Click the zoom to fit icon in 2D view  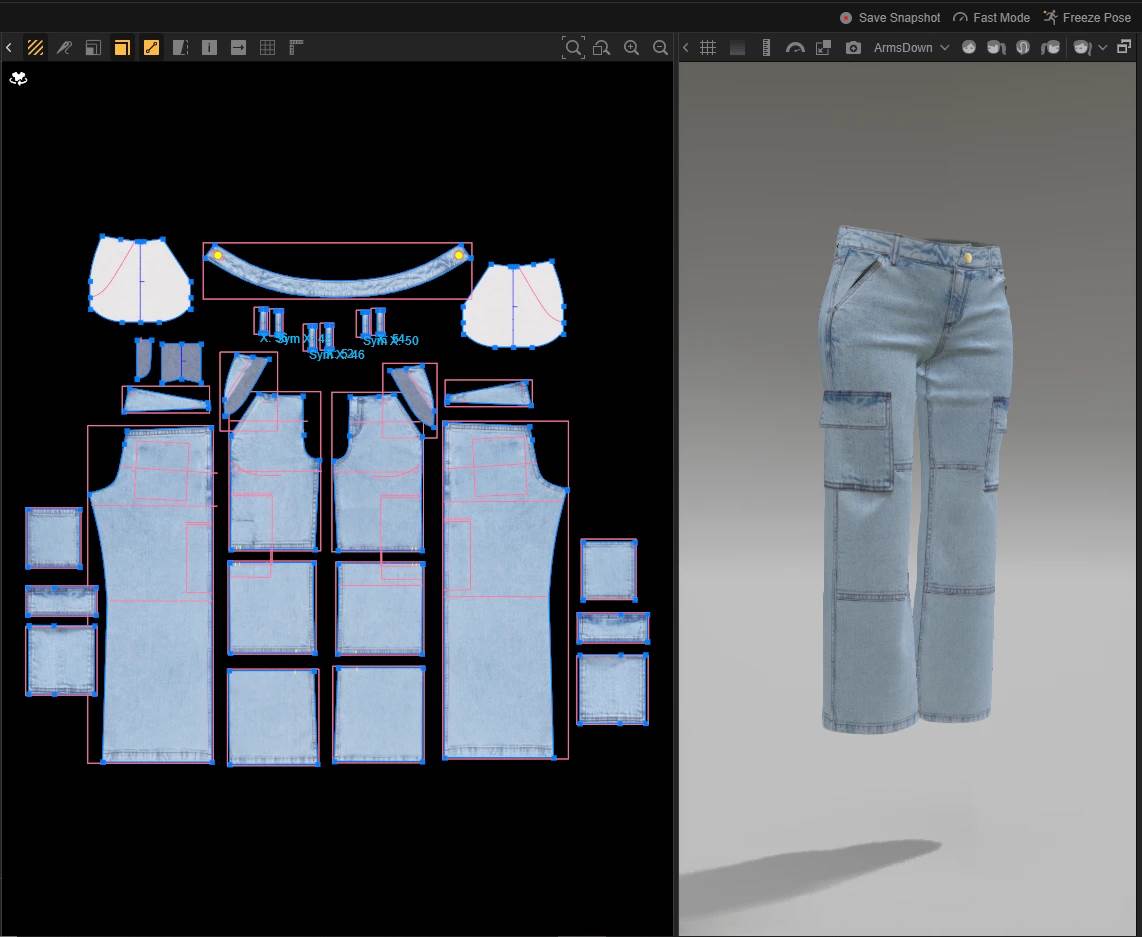pyautogui.click(x=573, y=48)
